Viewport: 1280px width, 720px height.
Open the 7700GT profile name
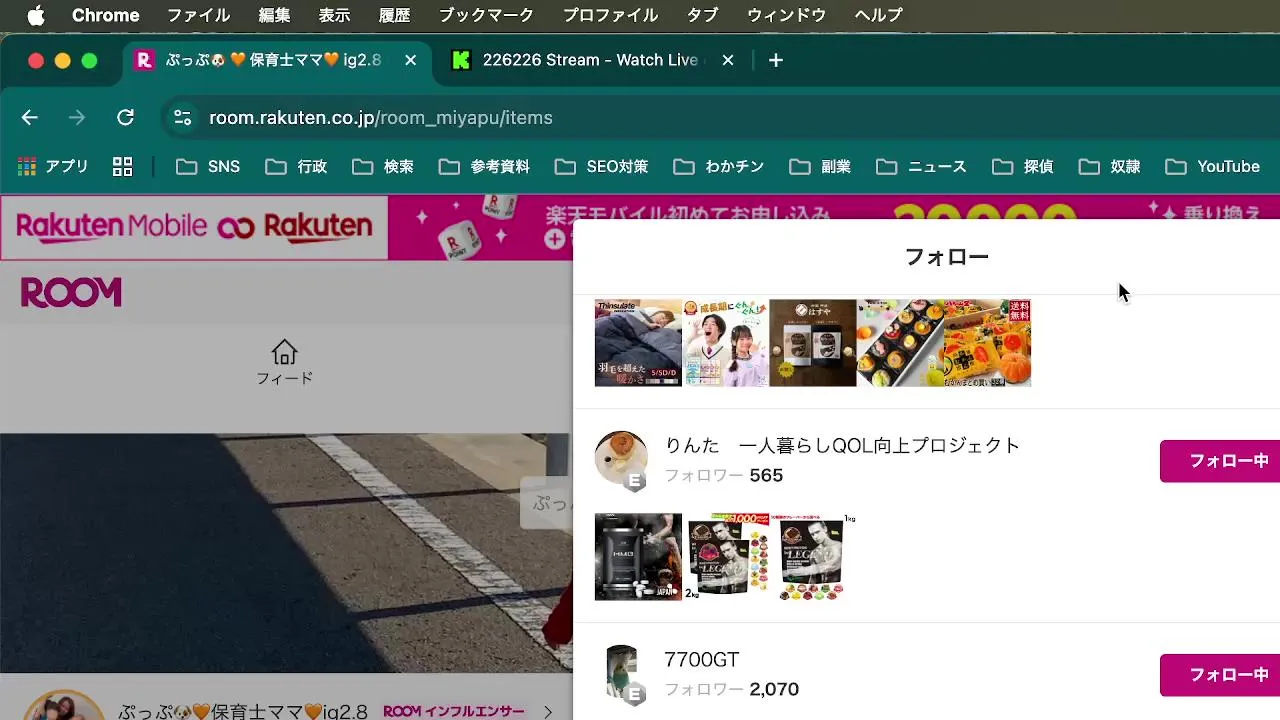click(x=701, y=660)
